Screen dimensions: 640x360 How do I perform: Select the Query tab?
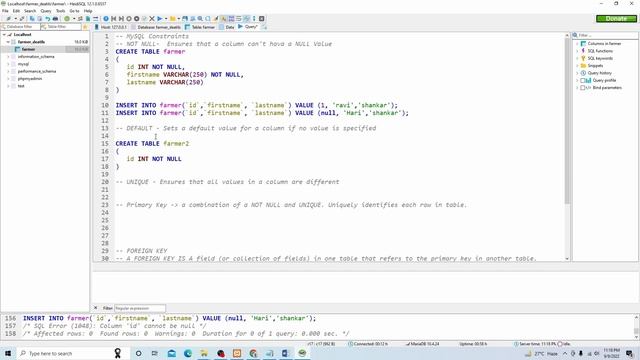248,27
